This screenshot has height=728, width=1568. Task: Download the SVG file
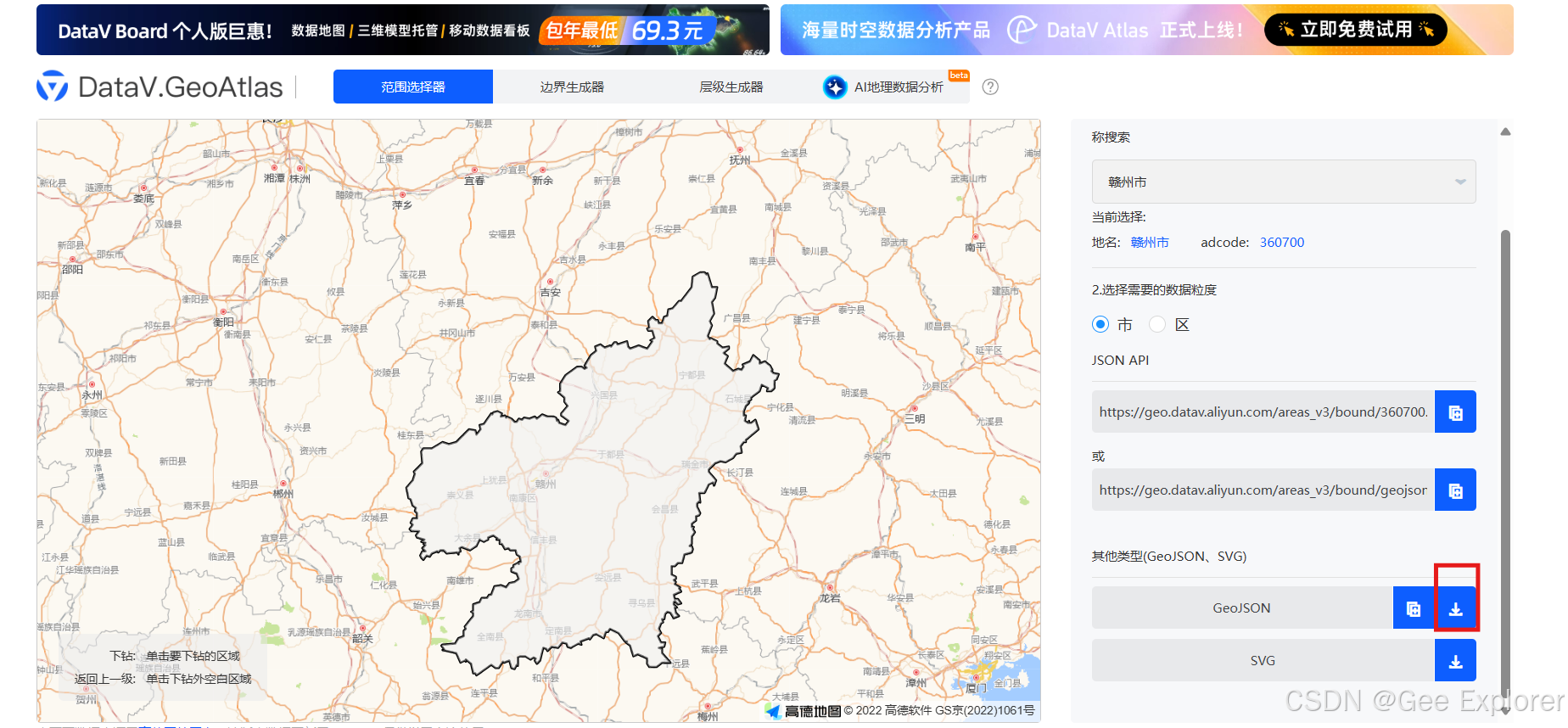point(1455,661)
